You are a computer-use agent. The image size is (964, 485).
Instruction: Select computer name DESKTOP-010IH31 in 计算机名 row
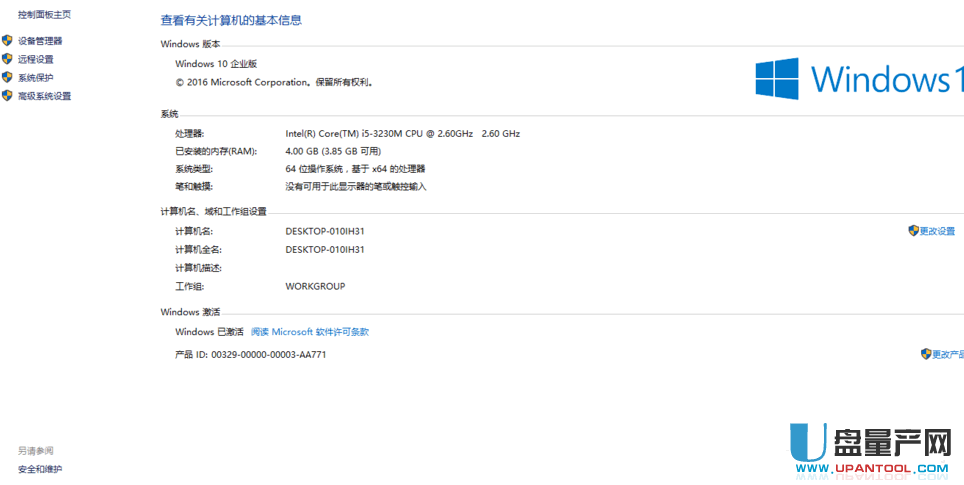click(x=325, y=232)
